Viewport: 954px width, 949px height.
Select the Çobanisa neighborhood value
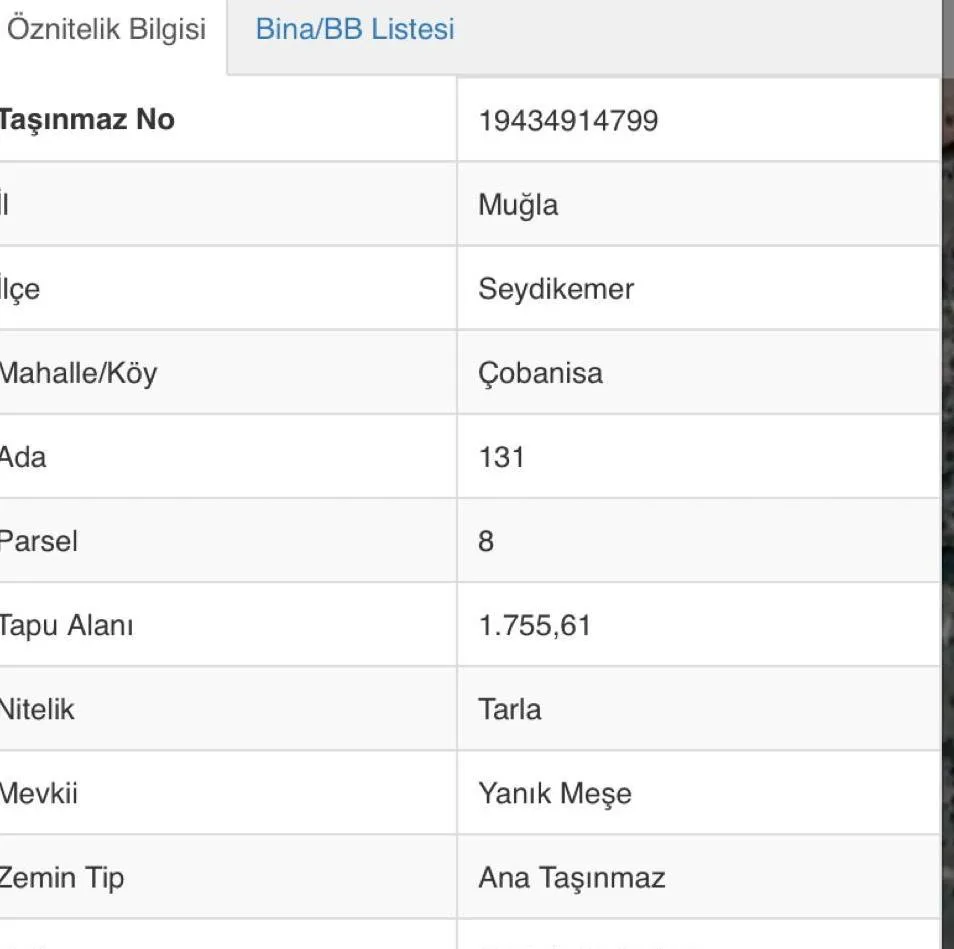pyautogui.click(x=540, y=374)
